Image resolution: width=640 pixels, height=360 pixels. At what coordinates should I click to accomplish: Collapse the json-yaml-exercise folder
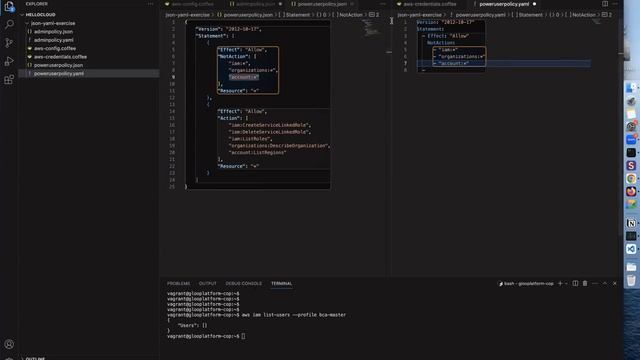52,23
